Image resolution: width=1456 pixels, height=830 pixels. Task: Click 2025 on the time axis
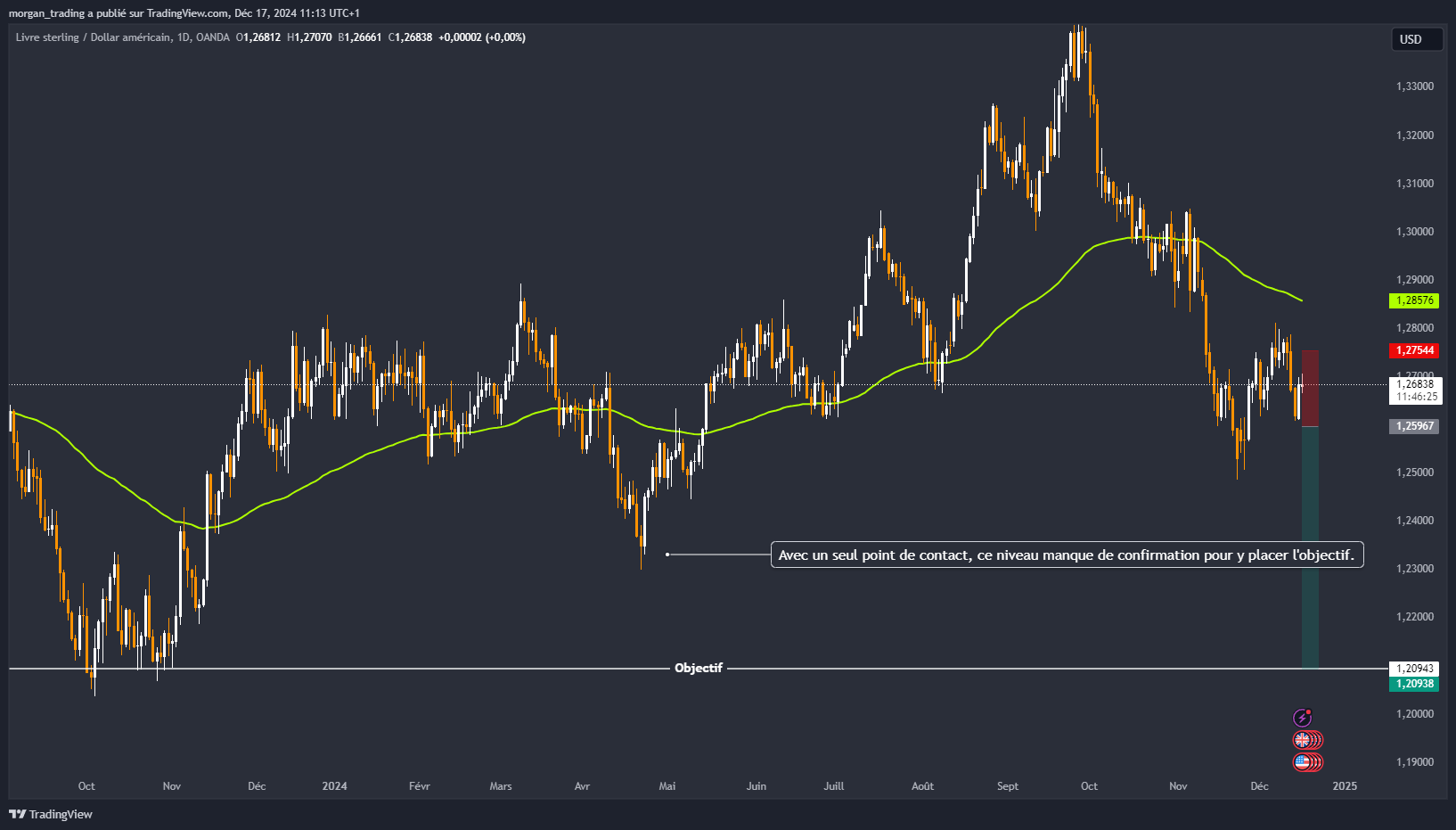point(1345,786)
